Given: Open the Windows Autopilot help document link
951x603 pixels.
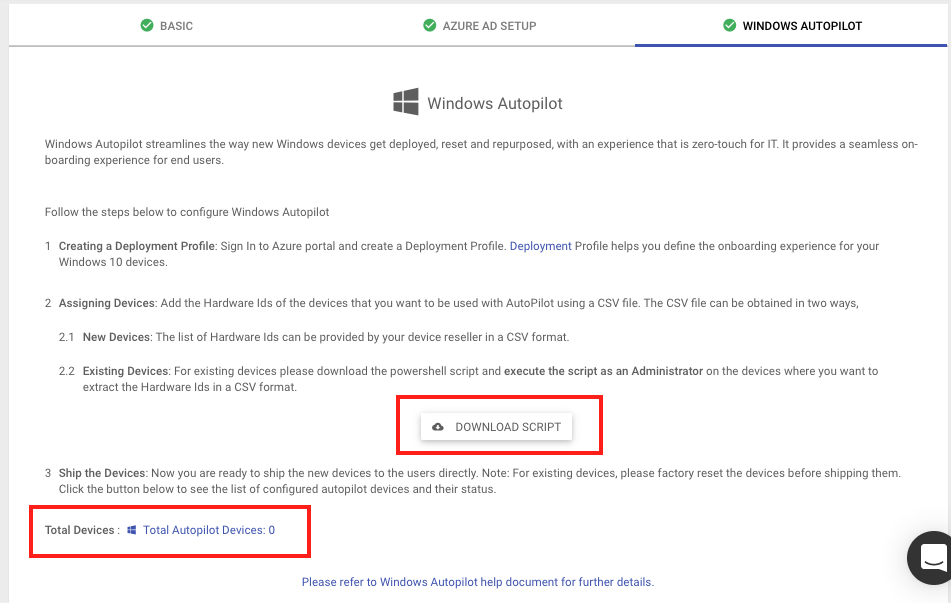Looking at the screenshot, I should pos(478,582).
